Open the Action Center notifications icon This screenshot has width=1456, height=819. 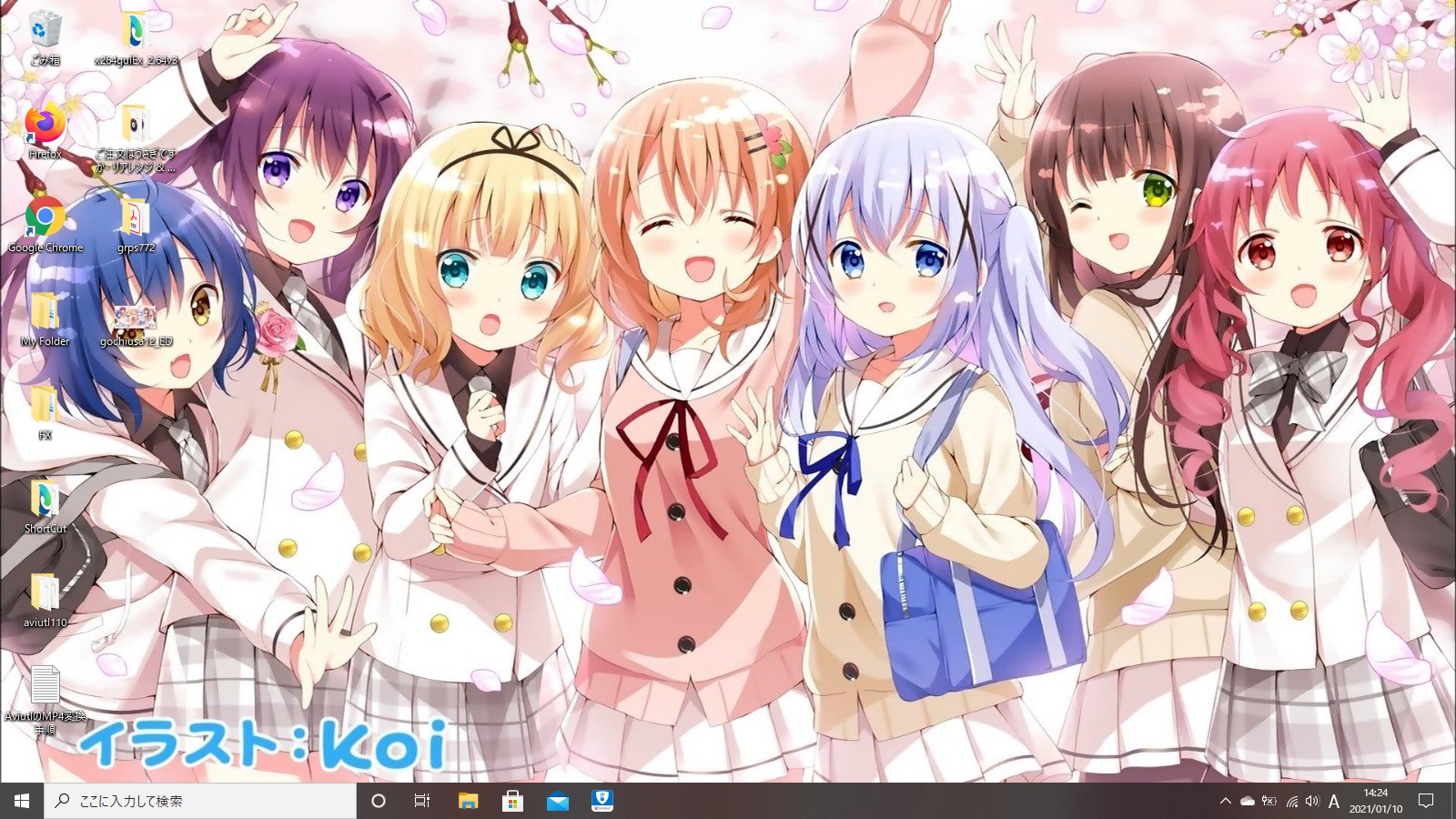tap(1426, 801)
